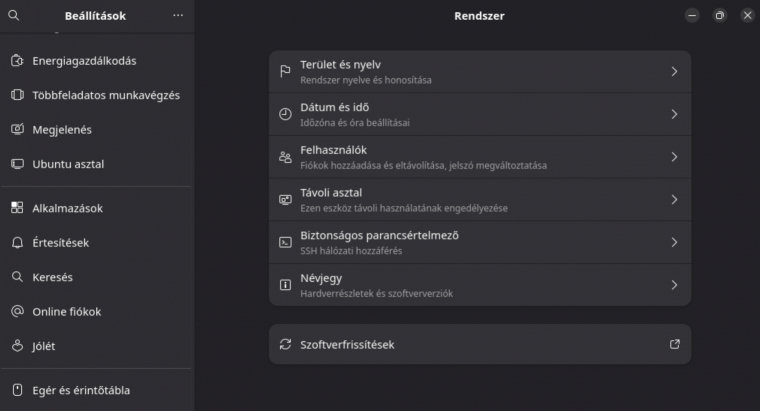Open the search icon in Beállítások header
Image resolution: width=760 pixels, height=411 pixels.
click(14, 16)
